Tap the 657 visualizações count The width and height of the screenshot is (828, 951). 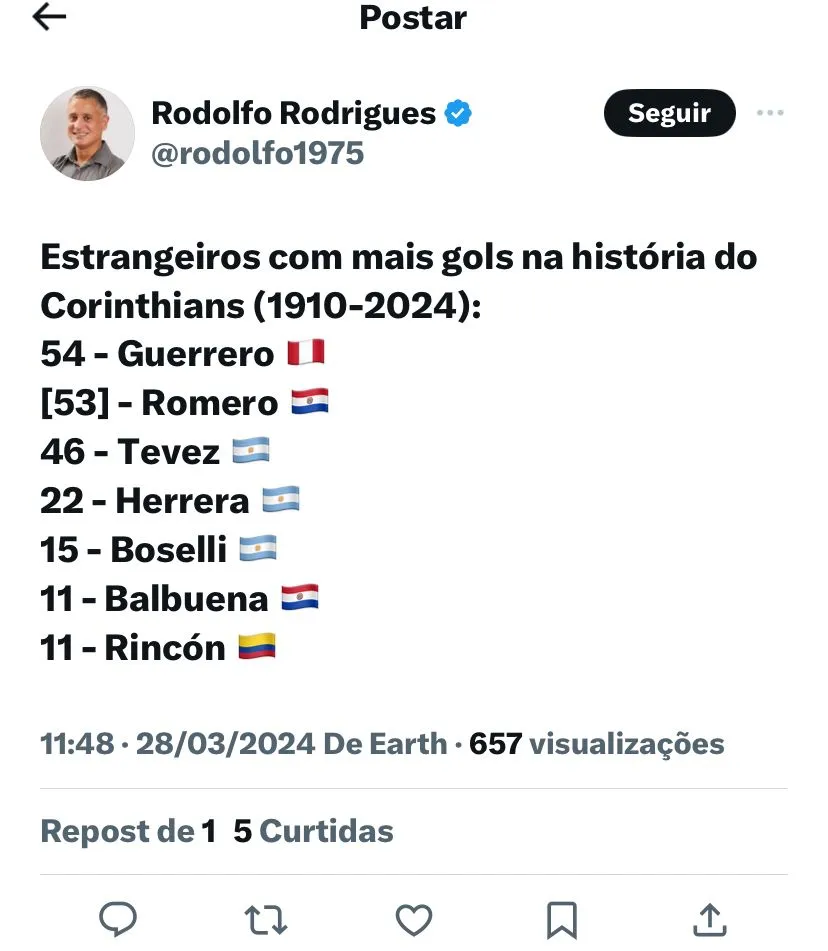click(x=596, y=744)
